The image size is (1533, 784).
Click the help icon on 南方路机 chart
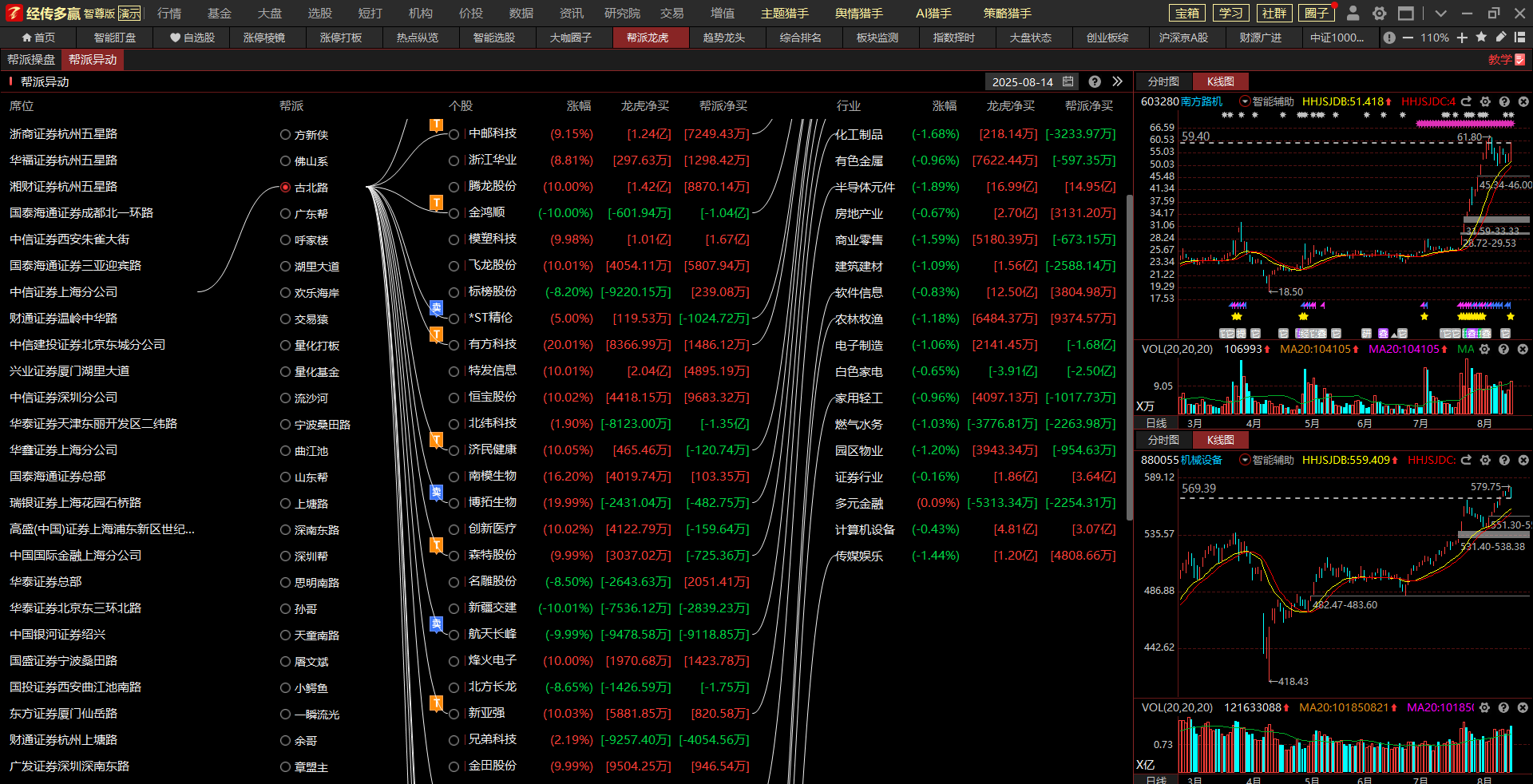tap(1504, 101)
